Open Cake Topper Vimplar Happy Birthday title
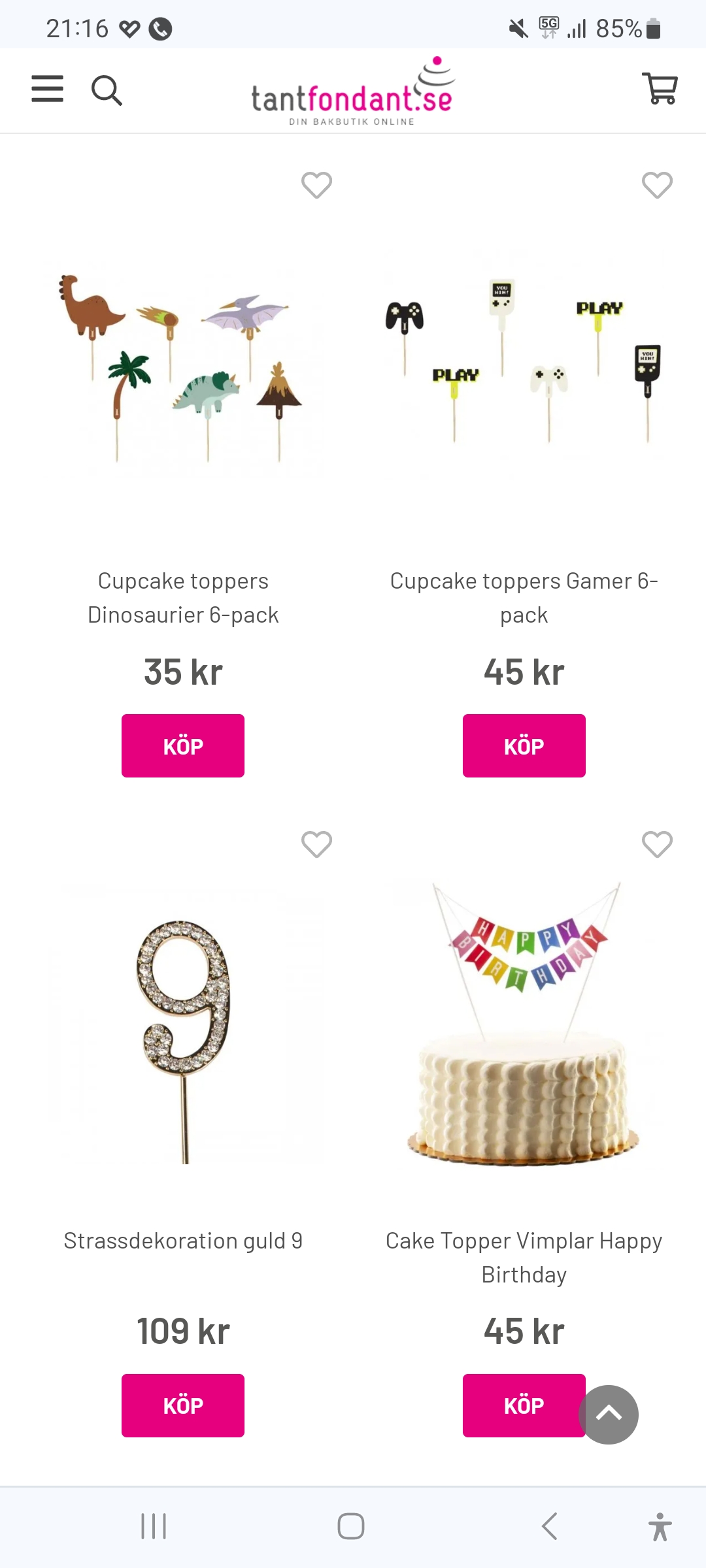This screenshot has height=1568, width=706. coord(524,1258)
